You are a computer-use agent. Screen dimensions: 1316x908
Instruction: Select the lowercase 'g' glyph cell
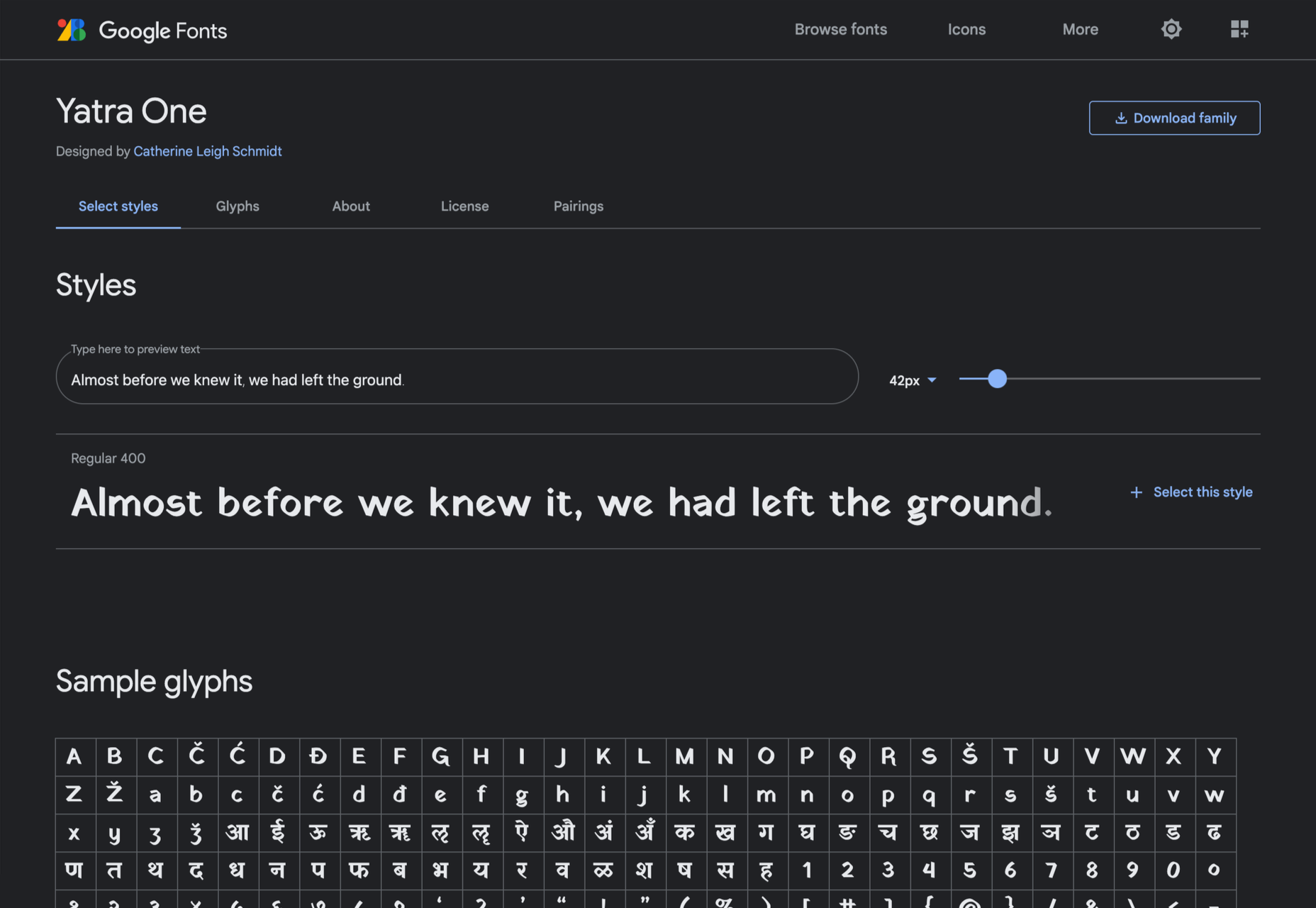(x=523, y=794)
